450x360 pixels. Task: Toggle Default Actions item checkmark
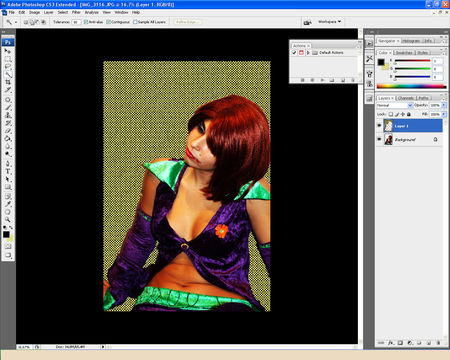tap(294, 53)
